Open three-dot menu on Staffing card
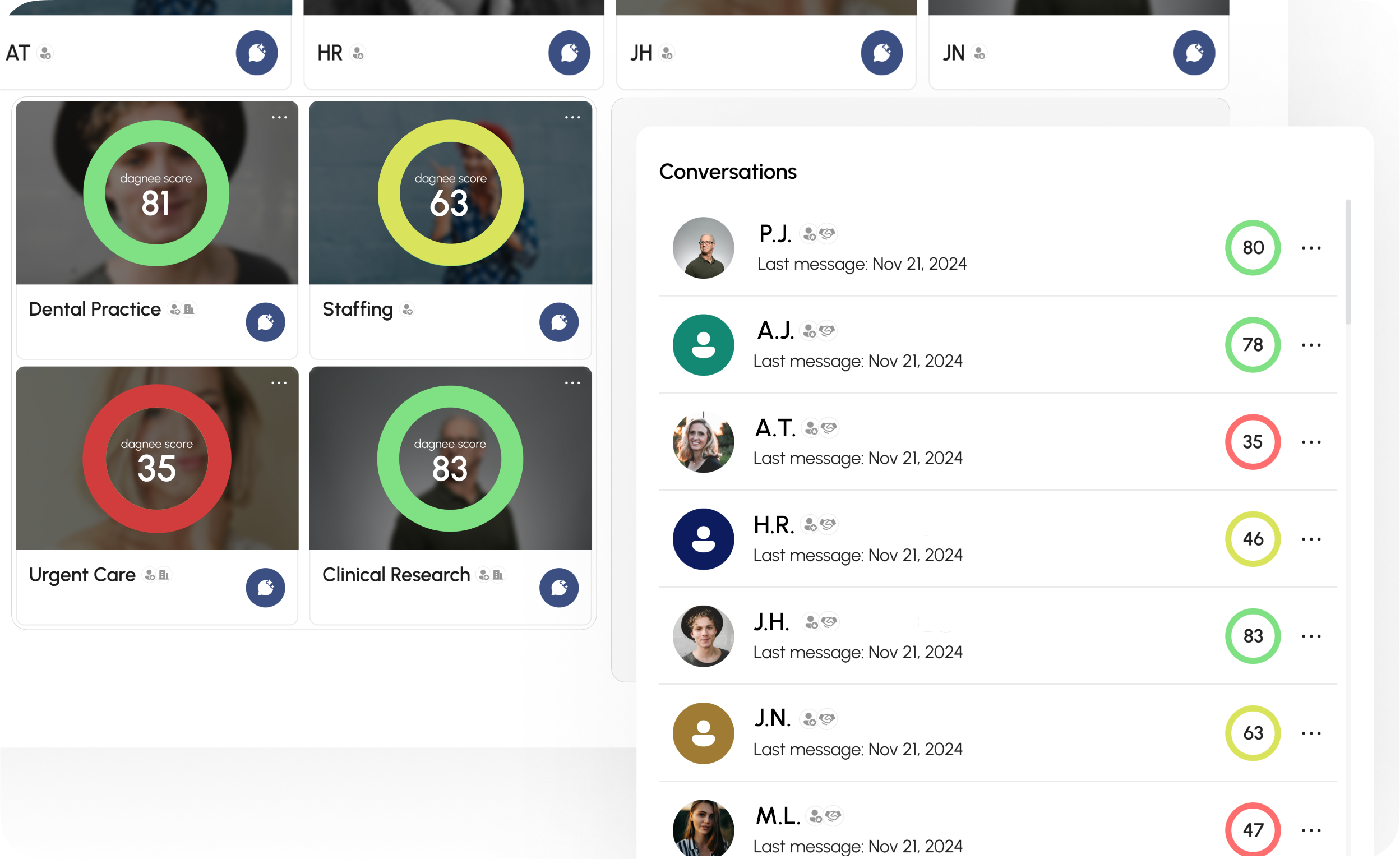Screen dimensions: 1400x859 (x=572, y=118)
